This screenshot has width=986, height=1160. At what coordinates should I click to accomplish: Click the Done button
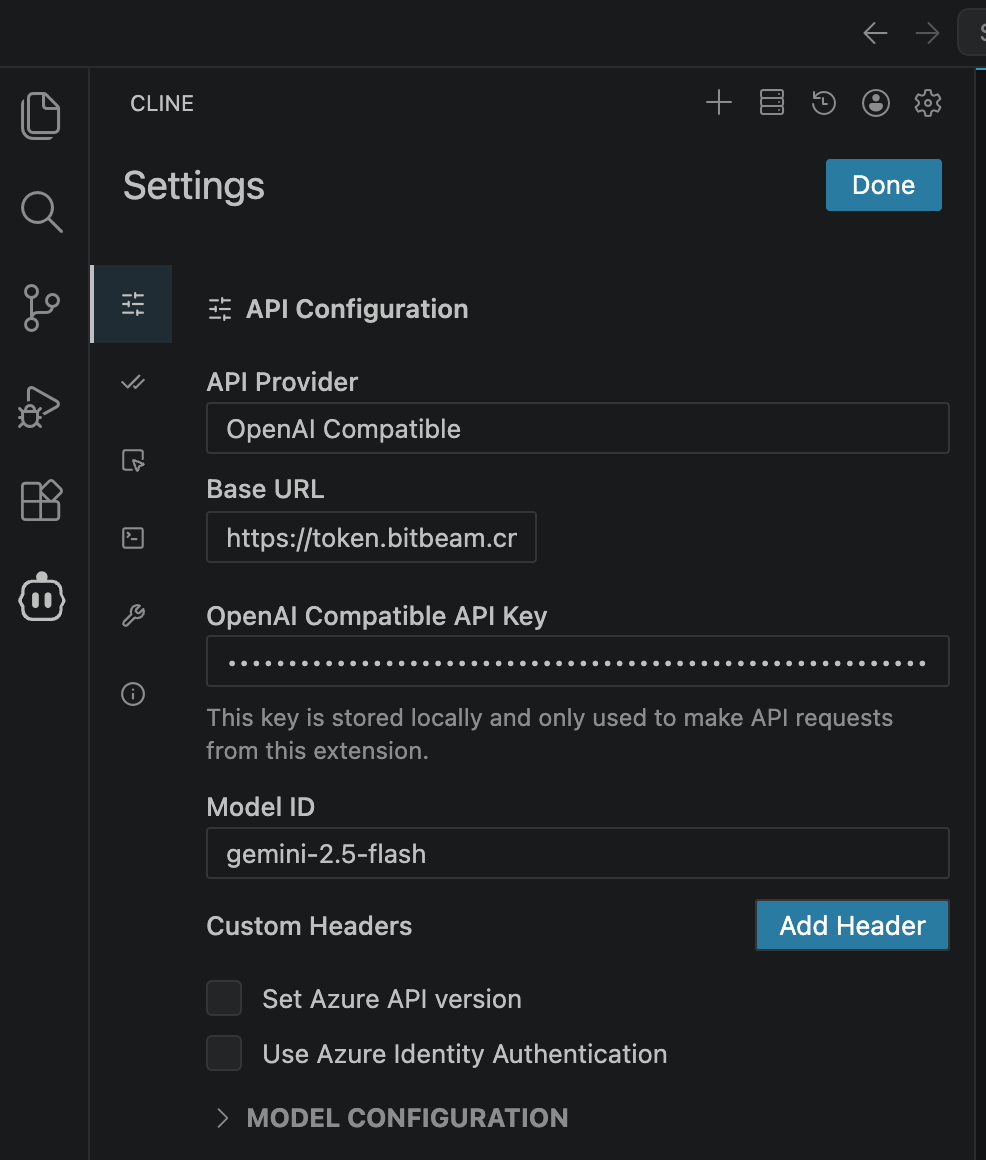(883, 185)
